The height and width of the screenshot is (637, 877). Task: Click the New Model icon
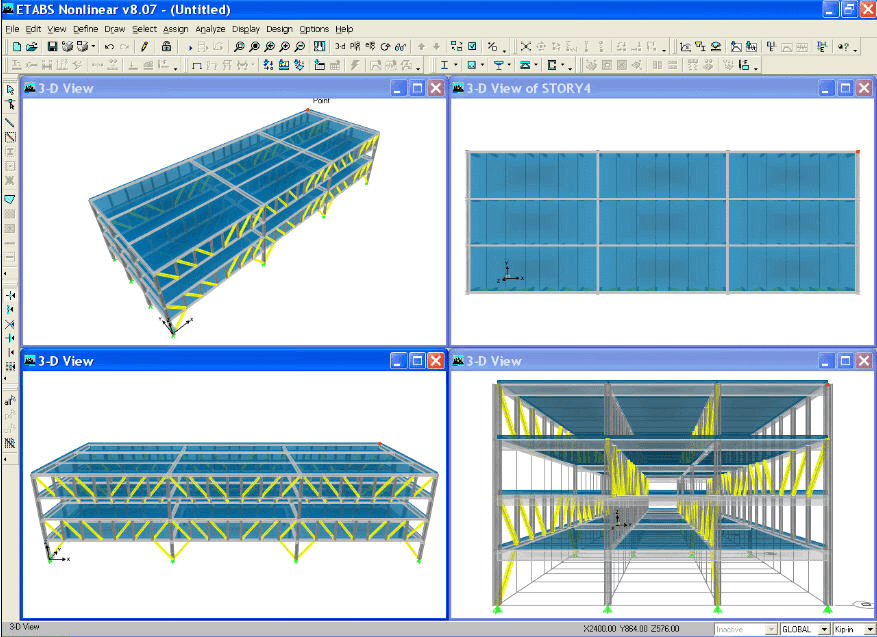(16, 47)
